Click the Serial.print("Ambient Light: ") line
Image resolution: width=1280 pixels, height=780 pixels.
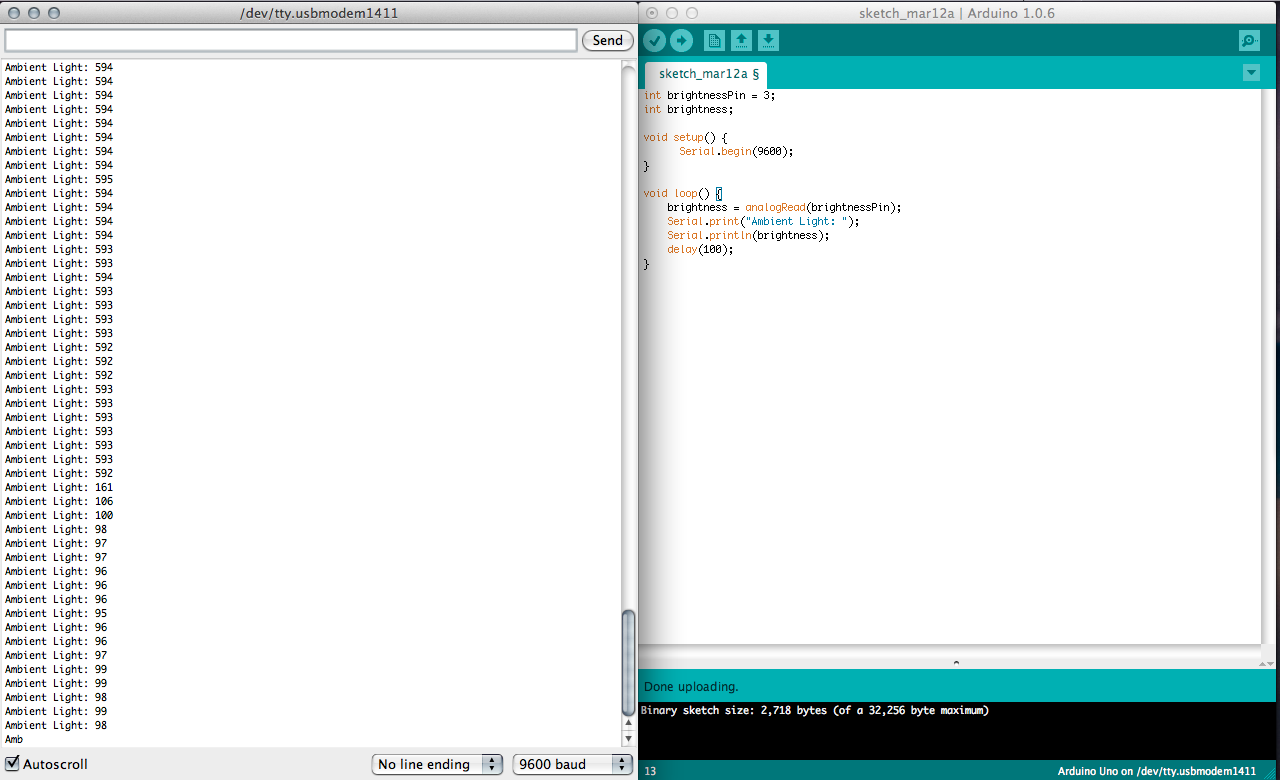point(763,221)
